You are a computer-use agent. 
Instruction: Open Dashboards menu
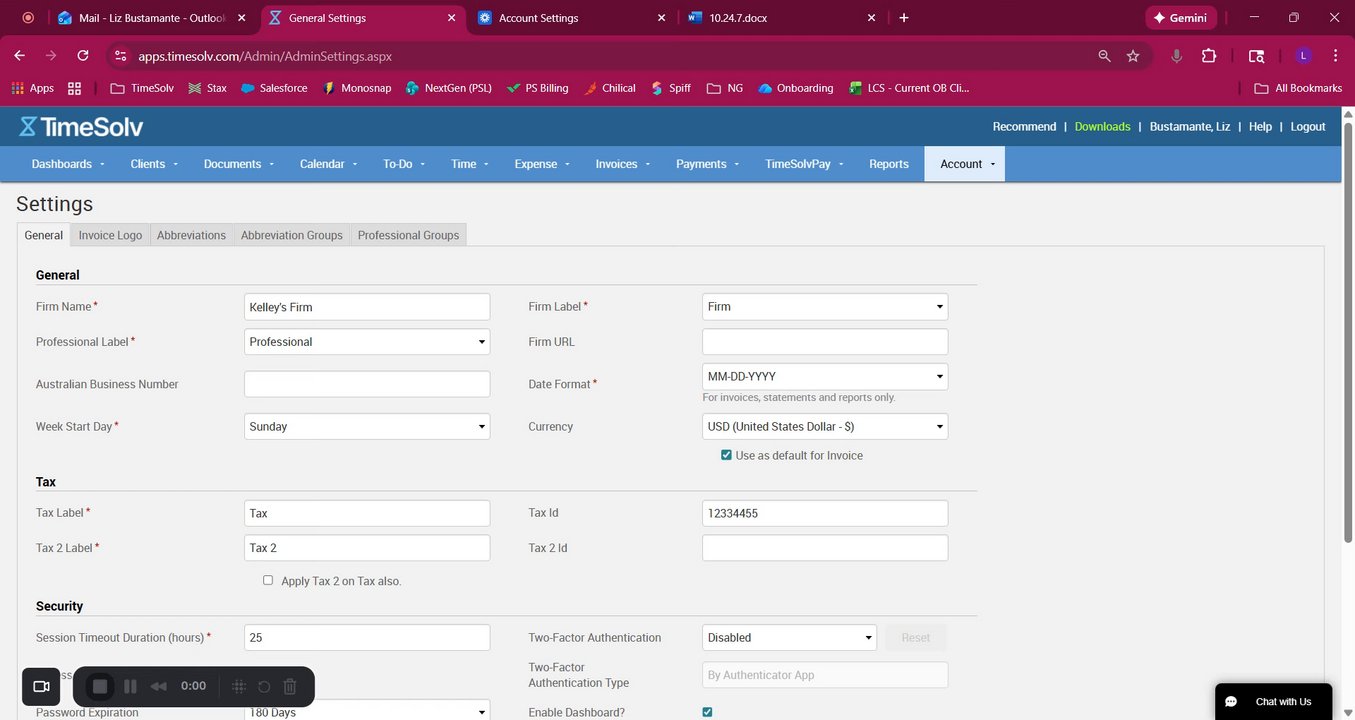point(68,164)
